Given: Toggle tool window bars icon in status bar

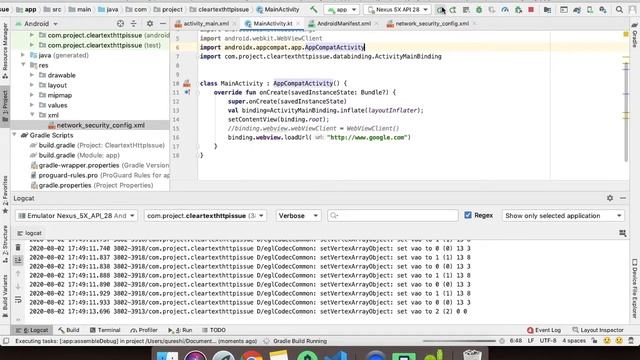Looking at the screenshot, I should (x=6, y=341).
